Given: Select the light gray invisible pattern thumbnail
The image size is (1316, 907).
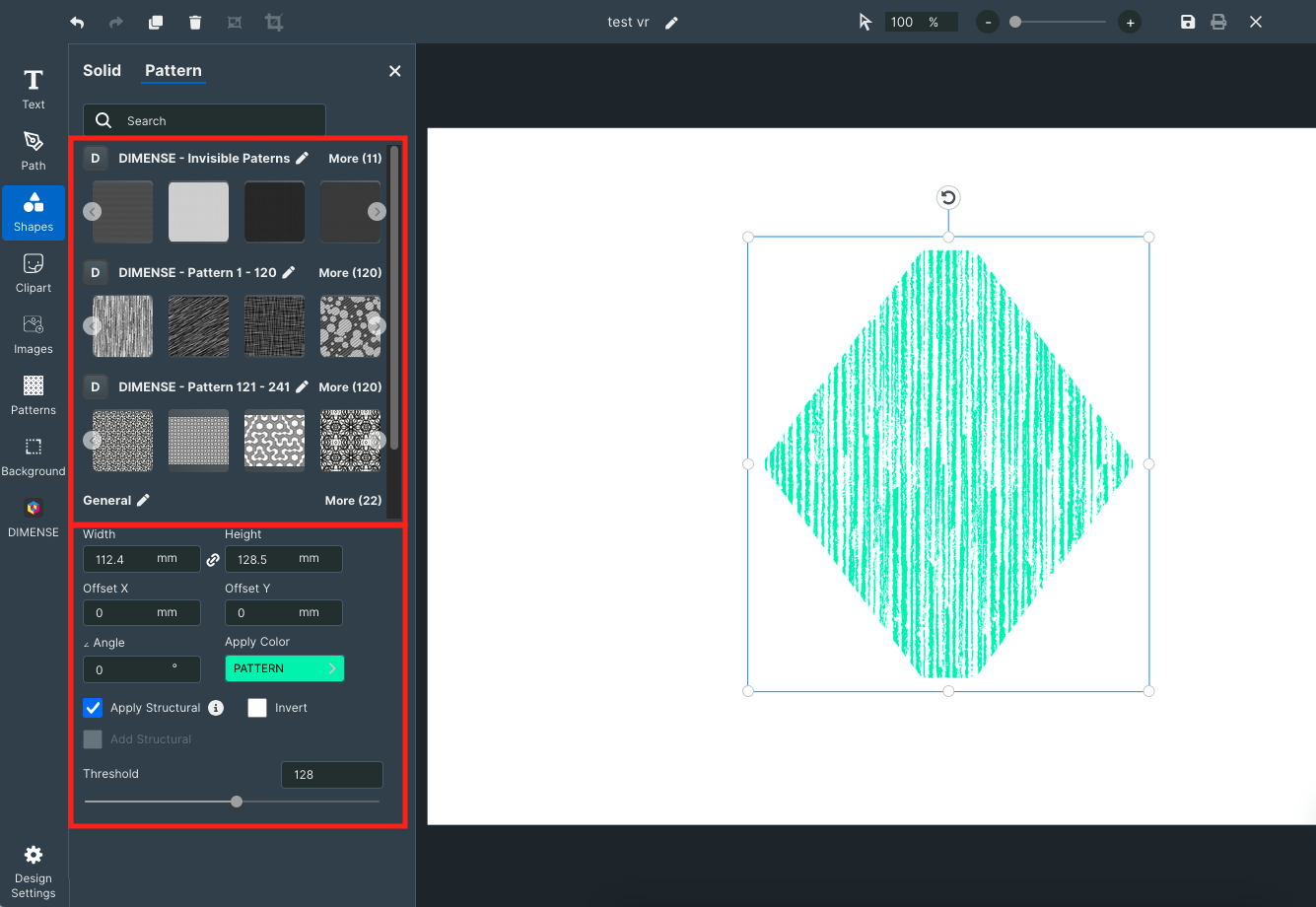Looking at the screenshot, I should click(198, 211).
